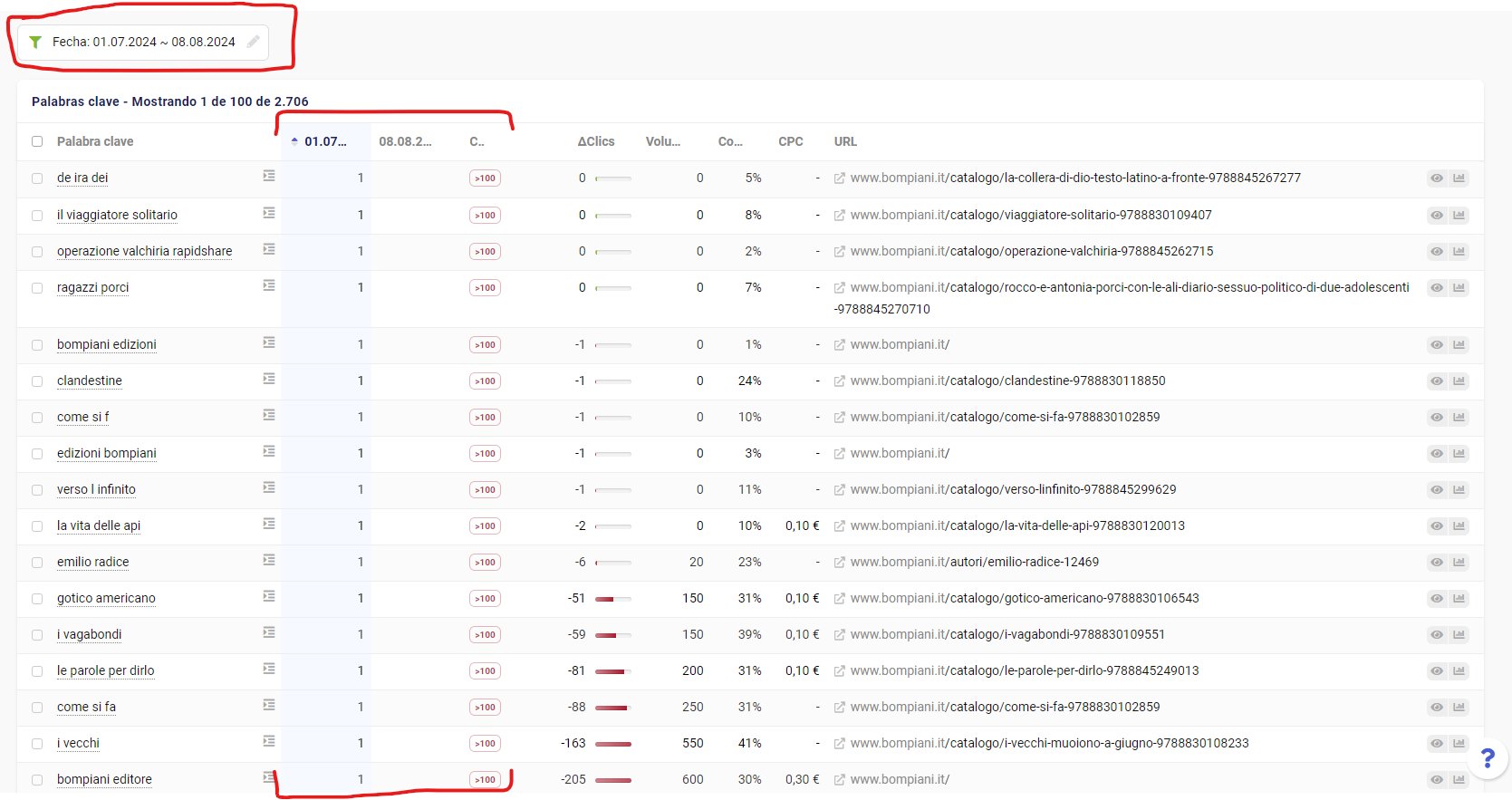Open keyword link 'le parole per dirlo'
Image resolution: width=1512 pixels, height=800 pixels.
[106, 670]
